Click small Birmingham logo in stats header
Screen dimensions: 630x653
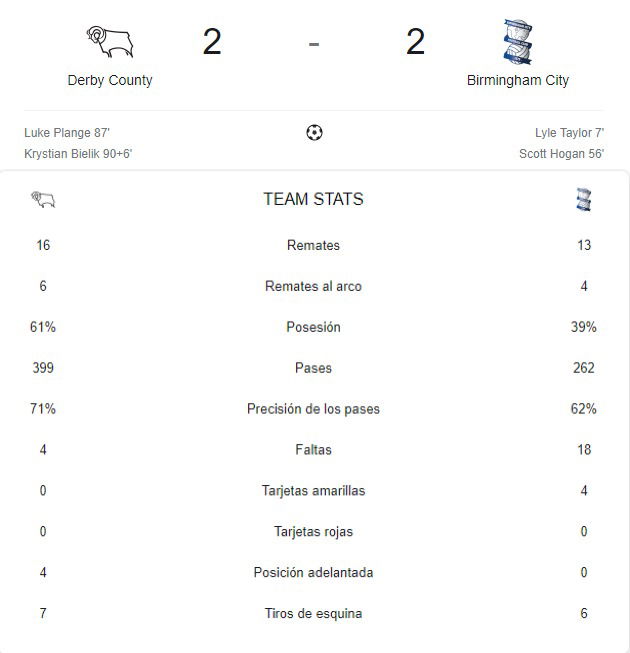583,199
